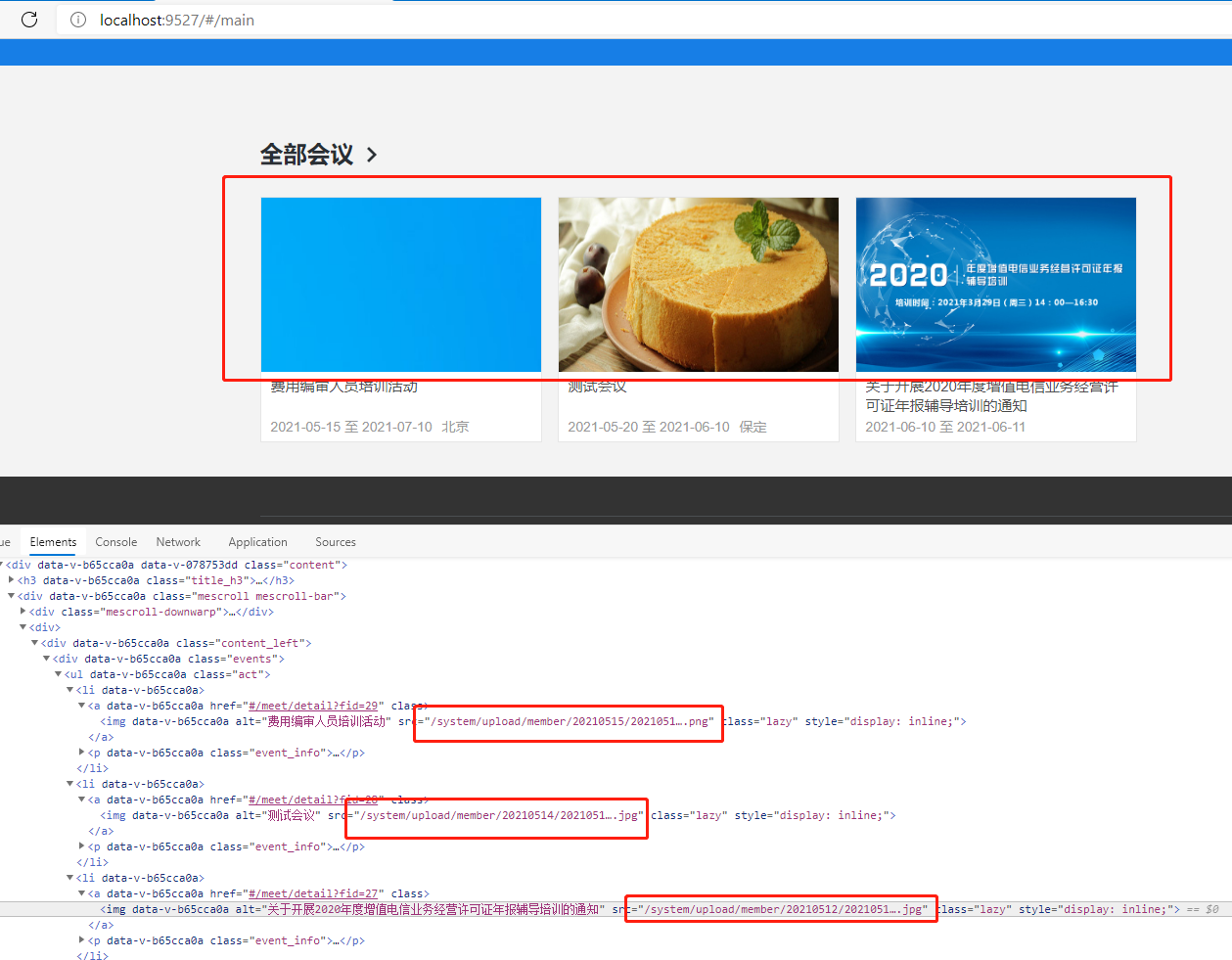Open the Sources panel

335,541
